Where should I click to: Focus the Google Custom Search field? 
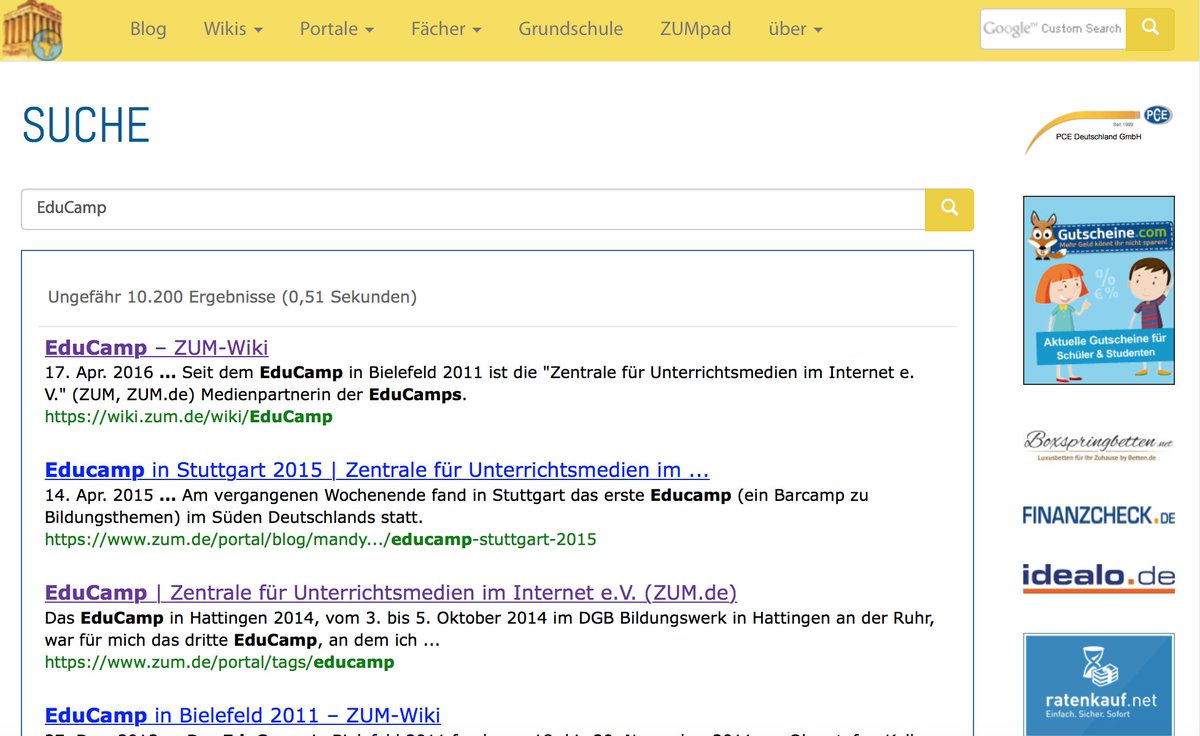[x=1053, y=29]
